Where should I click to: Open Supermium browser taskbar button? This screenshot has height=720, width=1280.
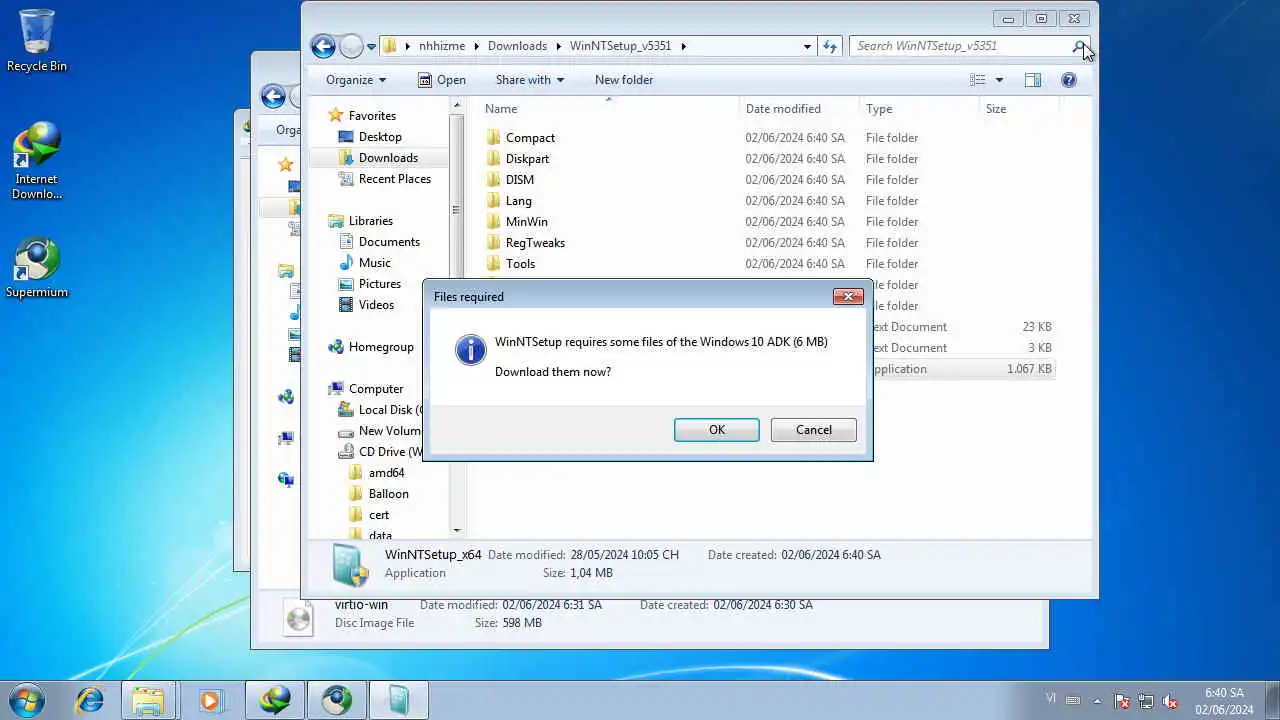pyautogui.click(x=336, y=700)
